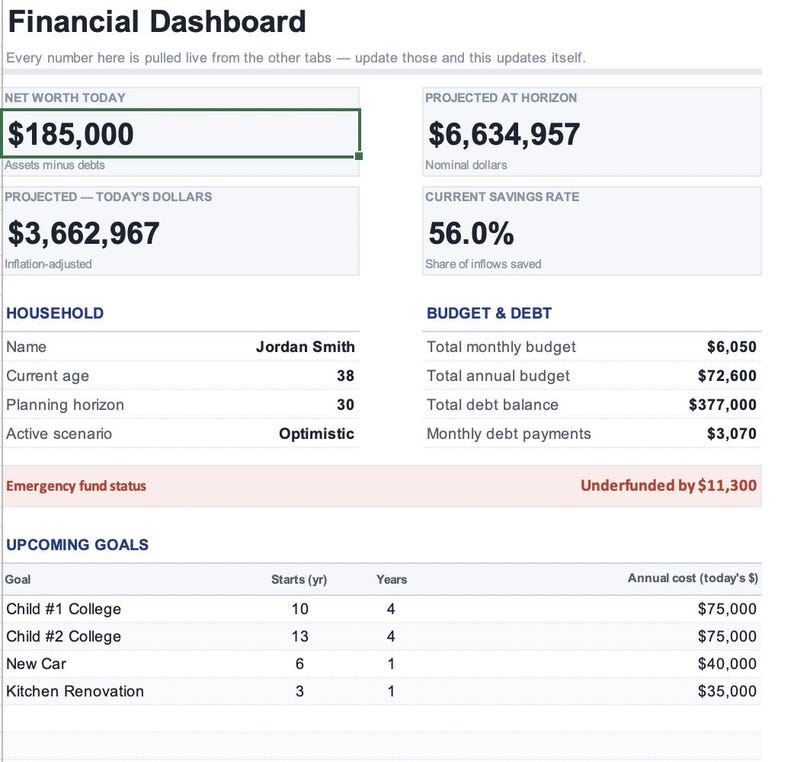This screenshot has width=794, height=762.
Task: Select the planning horizon value 30
Action: click(345, 405)
